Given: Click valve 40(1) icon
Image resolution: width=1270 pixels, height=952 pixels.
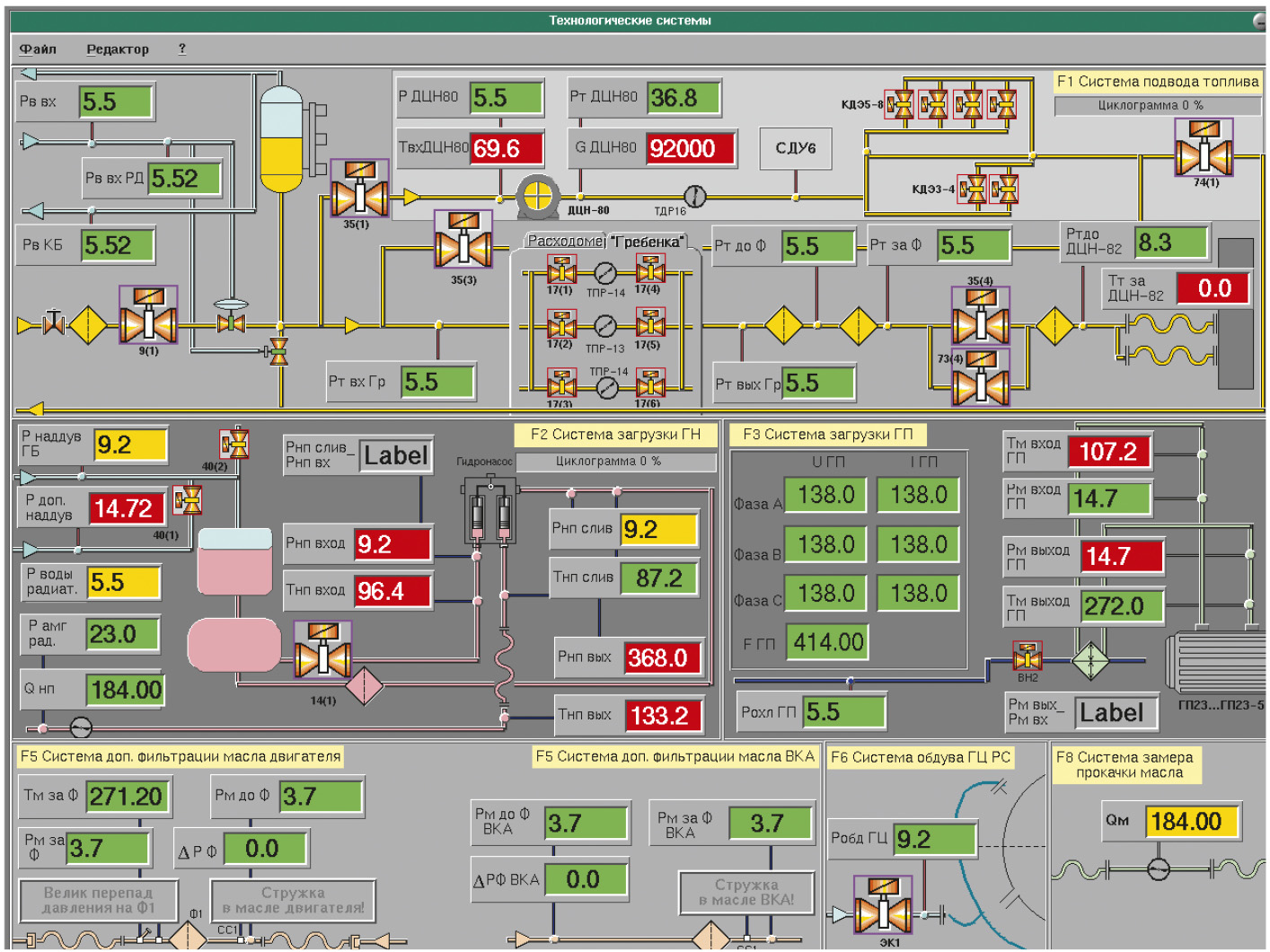Looking at the screenshot, I should (187, 499).
